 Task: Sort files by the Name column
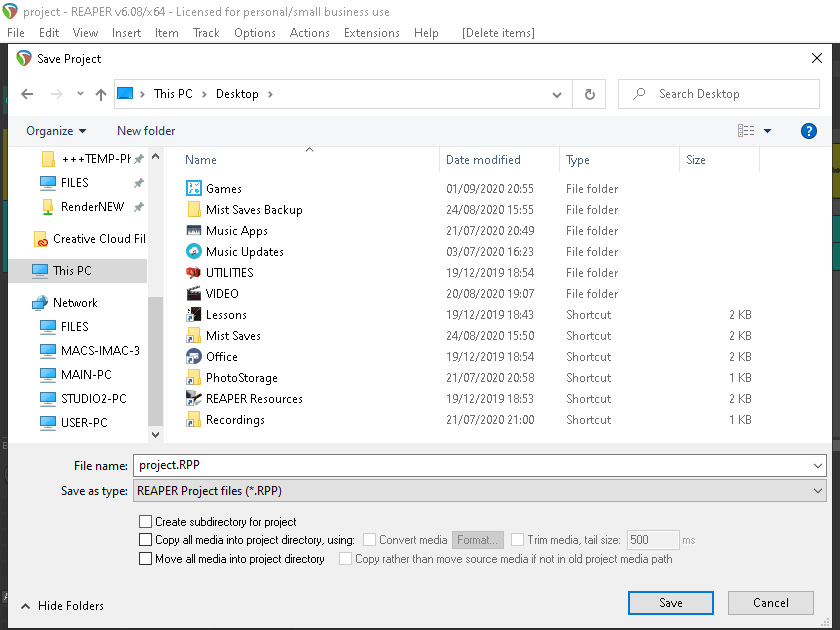(201, 160)
